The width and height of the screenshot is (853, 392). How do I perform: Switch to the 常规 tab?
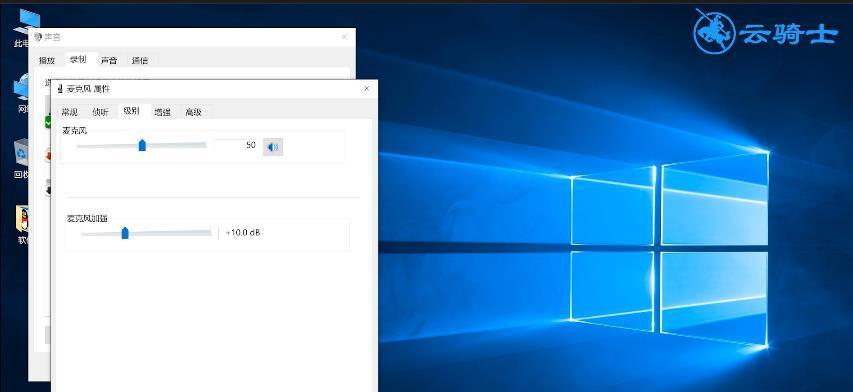coord(70,112)
